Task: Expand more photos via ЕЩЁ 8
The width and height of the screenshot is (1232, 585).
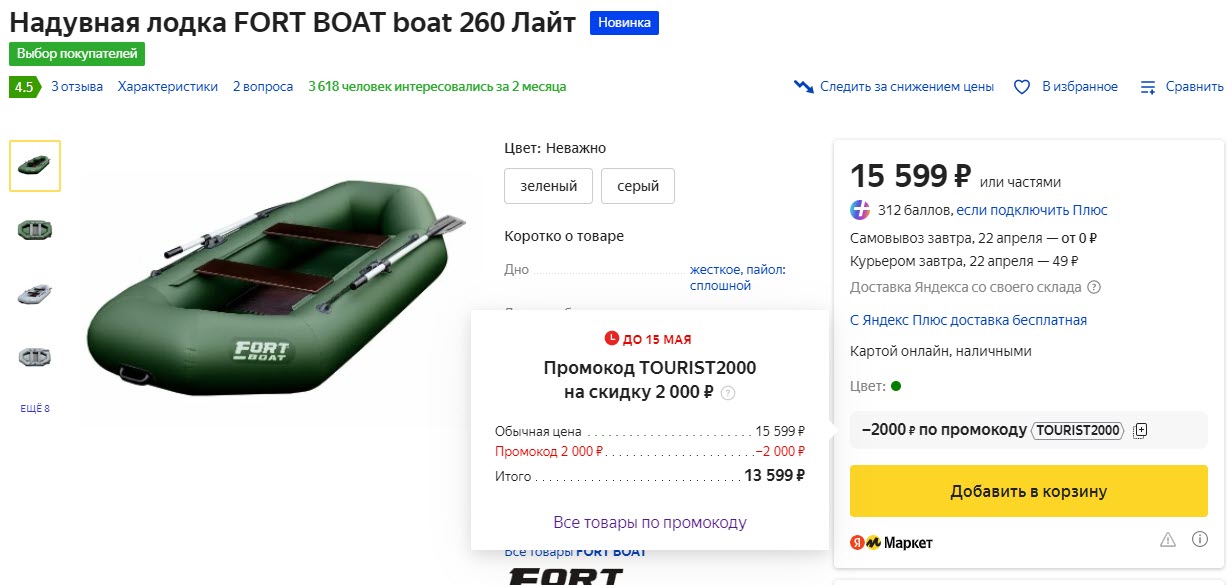Action: [x=35, y=408]
